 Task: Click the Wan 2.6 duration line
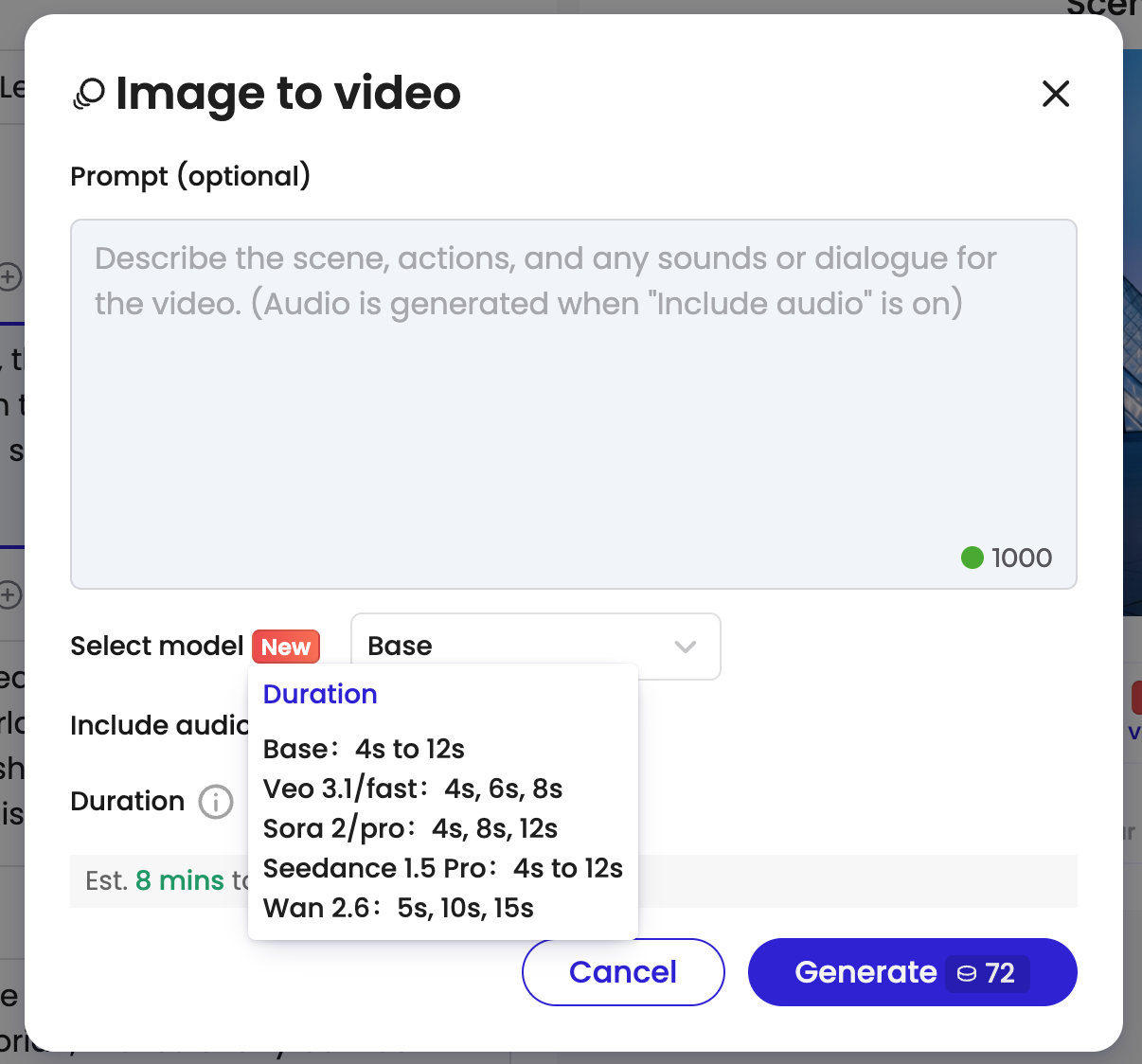coord(398,908)
